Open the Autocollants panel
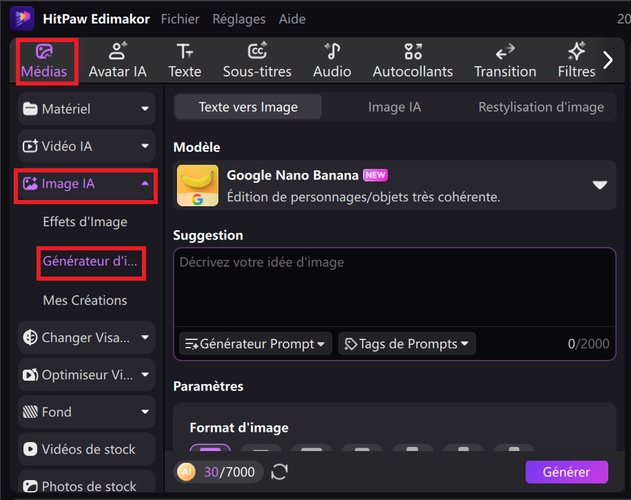 click(412, 60)
